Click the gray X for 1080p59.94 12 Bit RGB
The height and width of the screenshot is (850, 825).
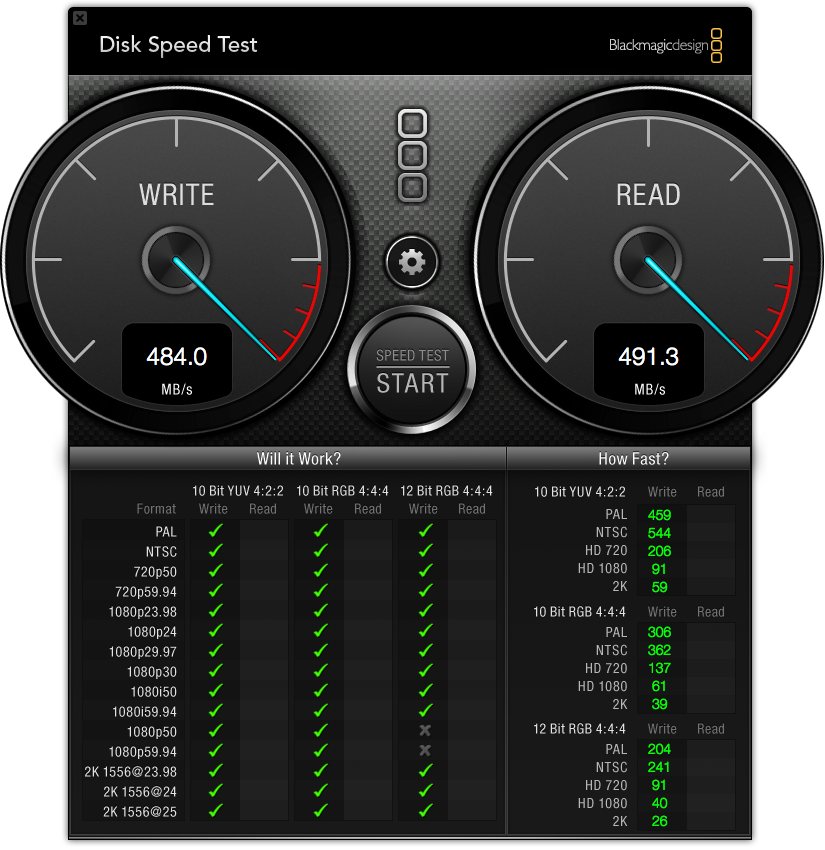(425, 751)
